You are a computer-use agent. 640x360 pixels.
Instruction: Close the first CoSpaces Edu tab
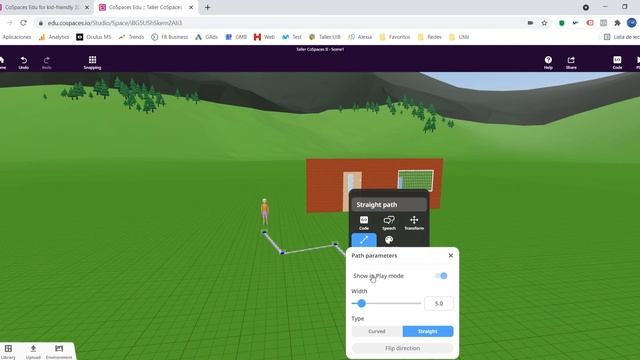pos(87,7)
